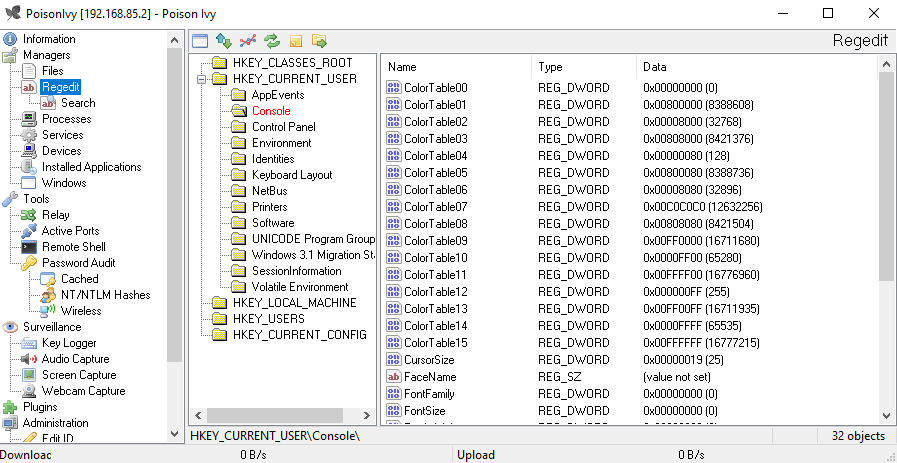Open Remote Shell tool
Image resolution: width=897 pixels, height=463 pixels.
73,247
